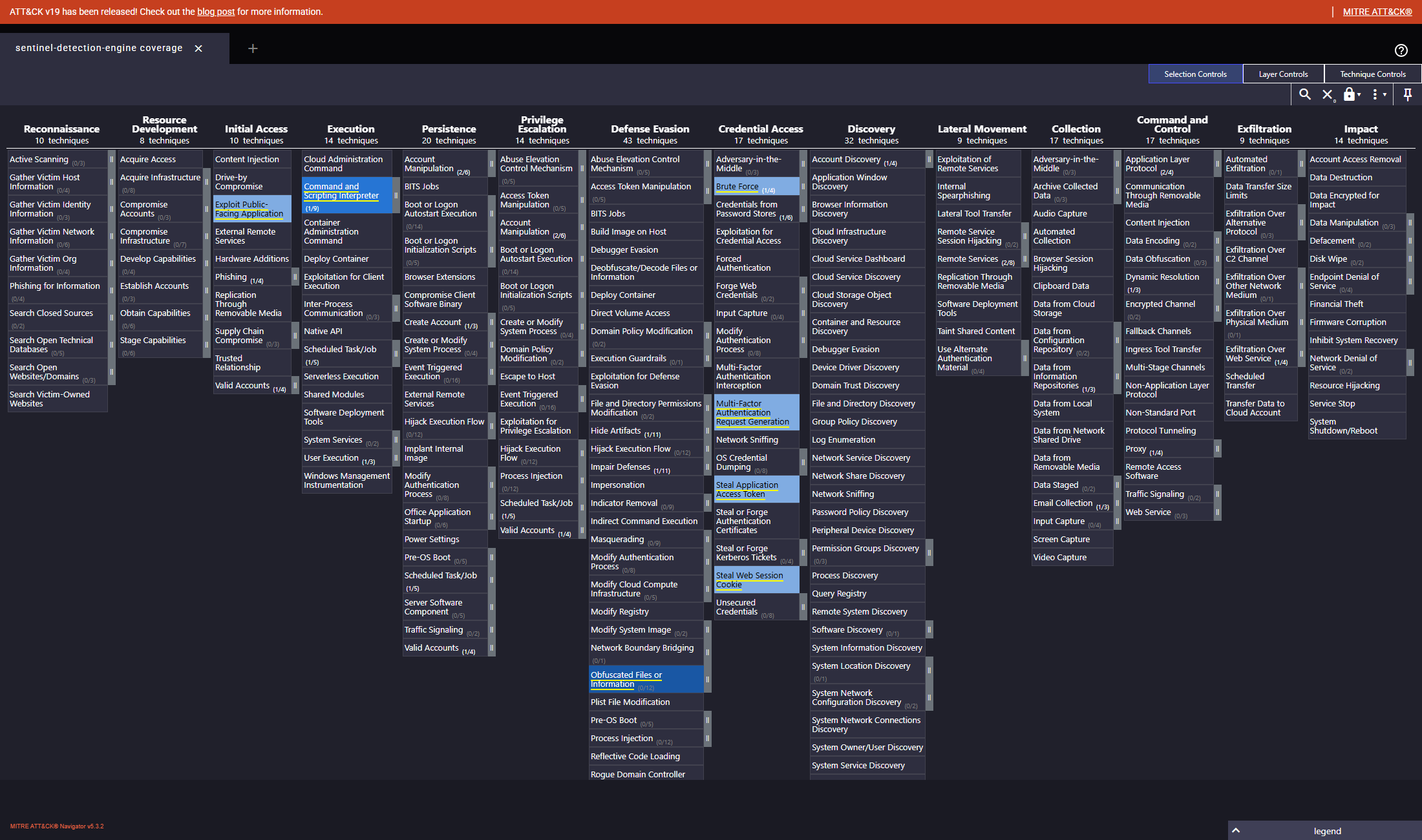Select Lateral Tool Transfer technique
Screen dimensions: 1422x840
[978, 213]
